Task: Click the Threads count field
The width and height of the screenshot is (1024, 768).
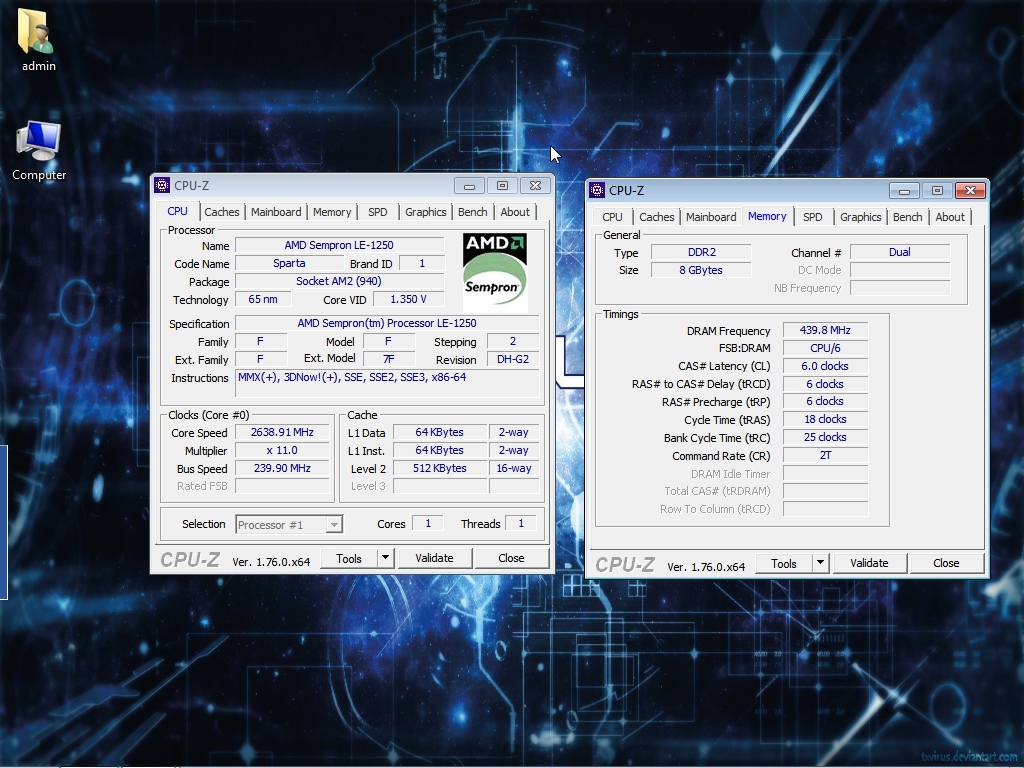Action: 520,523
